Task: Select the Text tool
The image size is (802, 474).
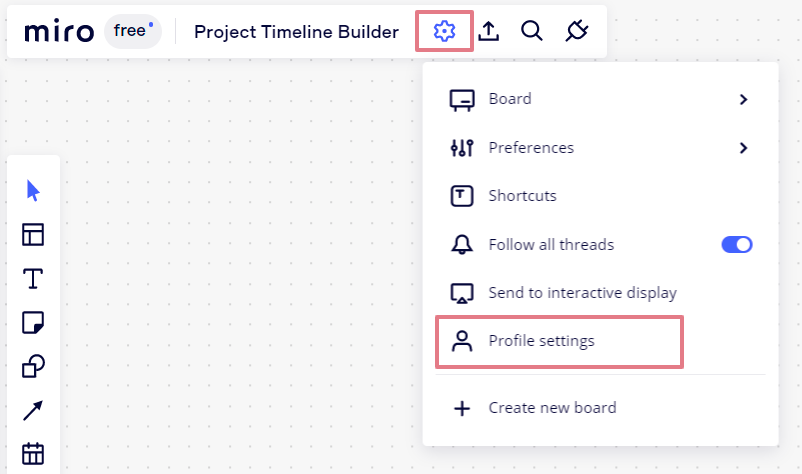Action: pyautogui.click(x=33, y=278)
